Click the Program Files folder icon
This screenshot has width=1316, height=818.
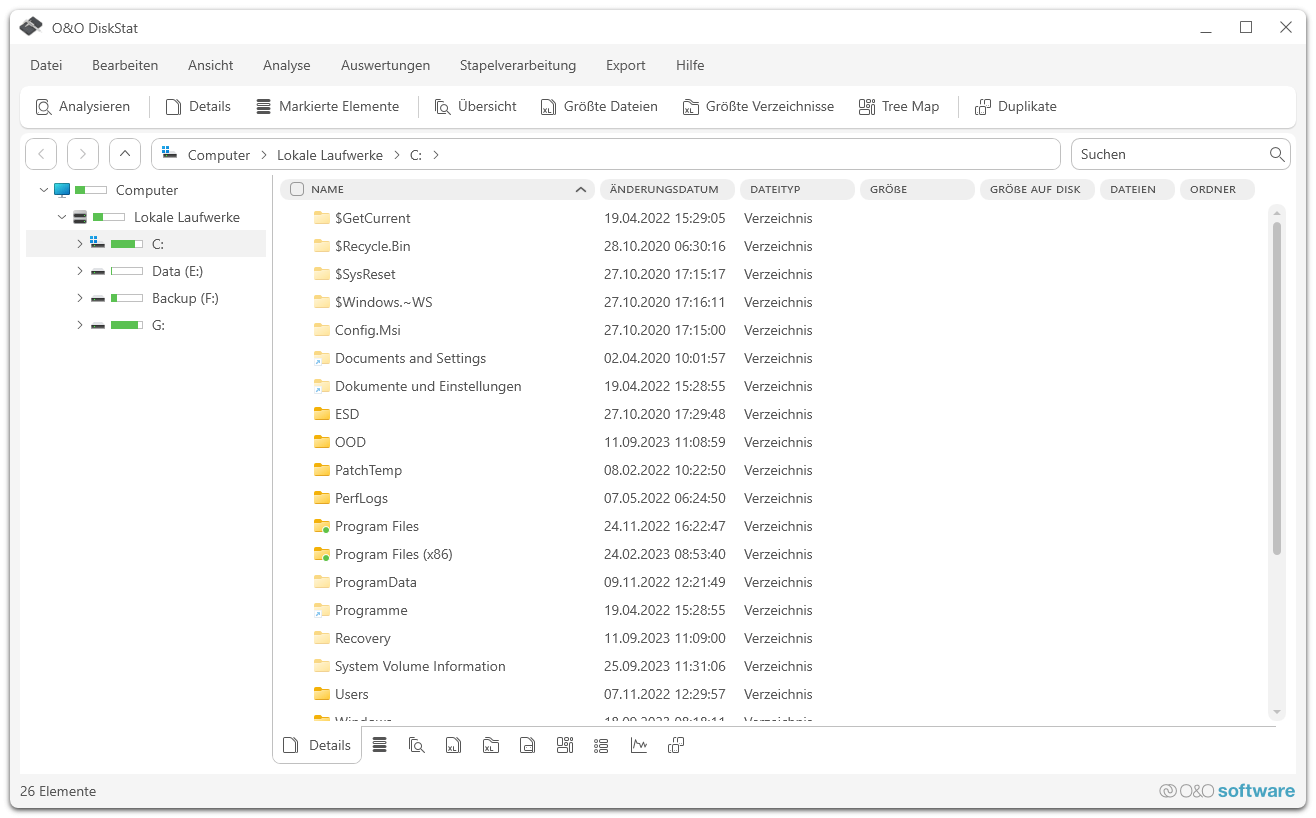pos(321,526)
